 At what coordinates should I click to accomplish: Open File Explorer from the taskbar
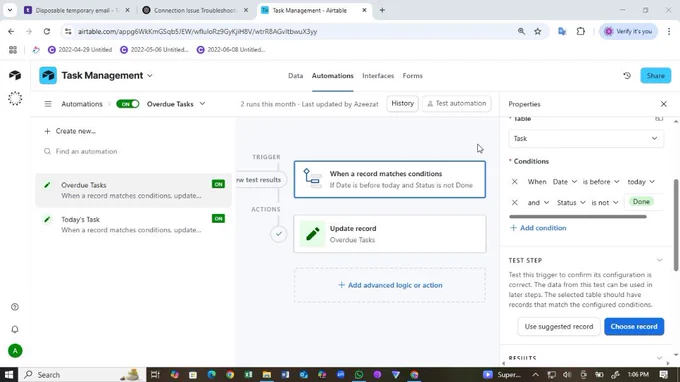tap(267, 375)
